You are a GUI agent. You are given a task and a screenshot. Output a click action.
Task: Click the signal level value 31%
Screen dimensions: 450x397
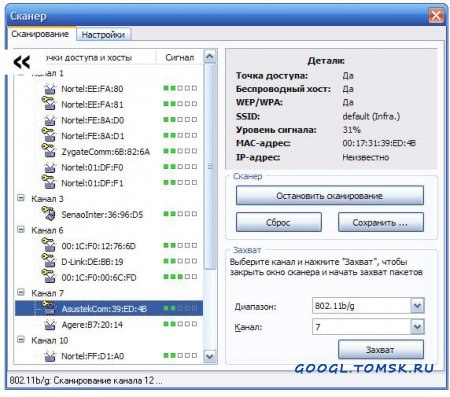351,130
